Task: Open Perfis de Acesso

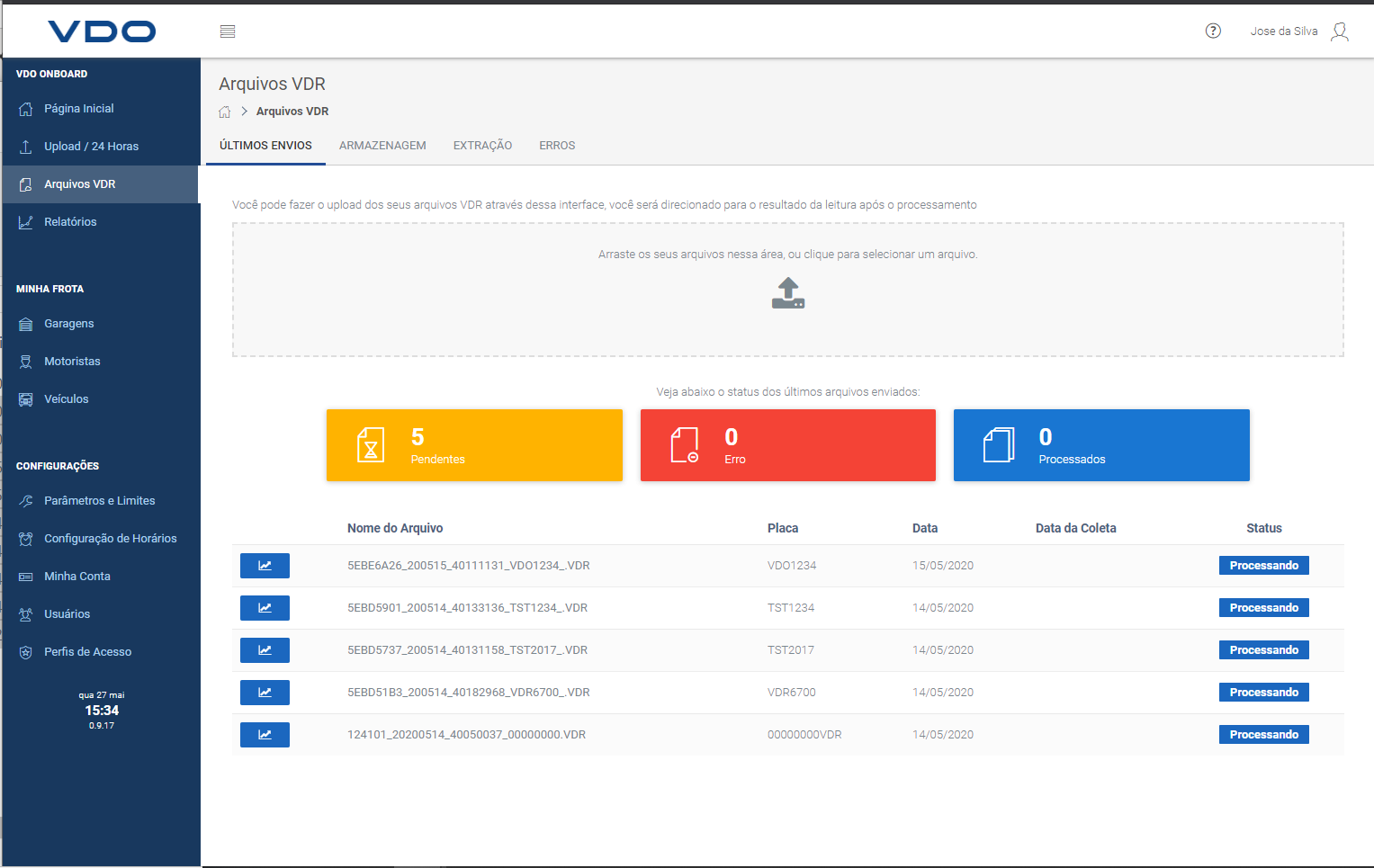Action: pos(88,651)
